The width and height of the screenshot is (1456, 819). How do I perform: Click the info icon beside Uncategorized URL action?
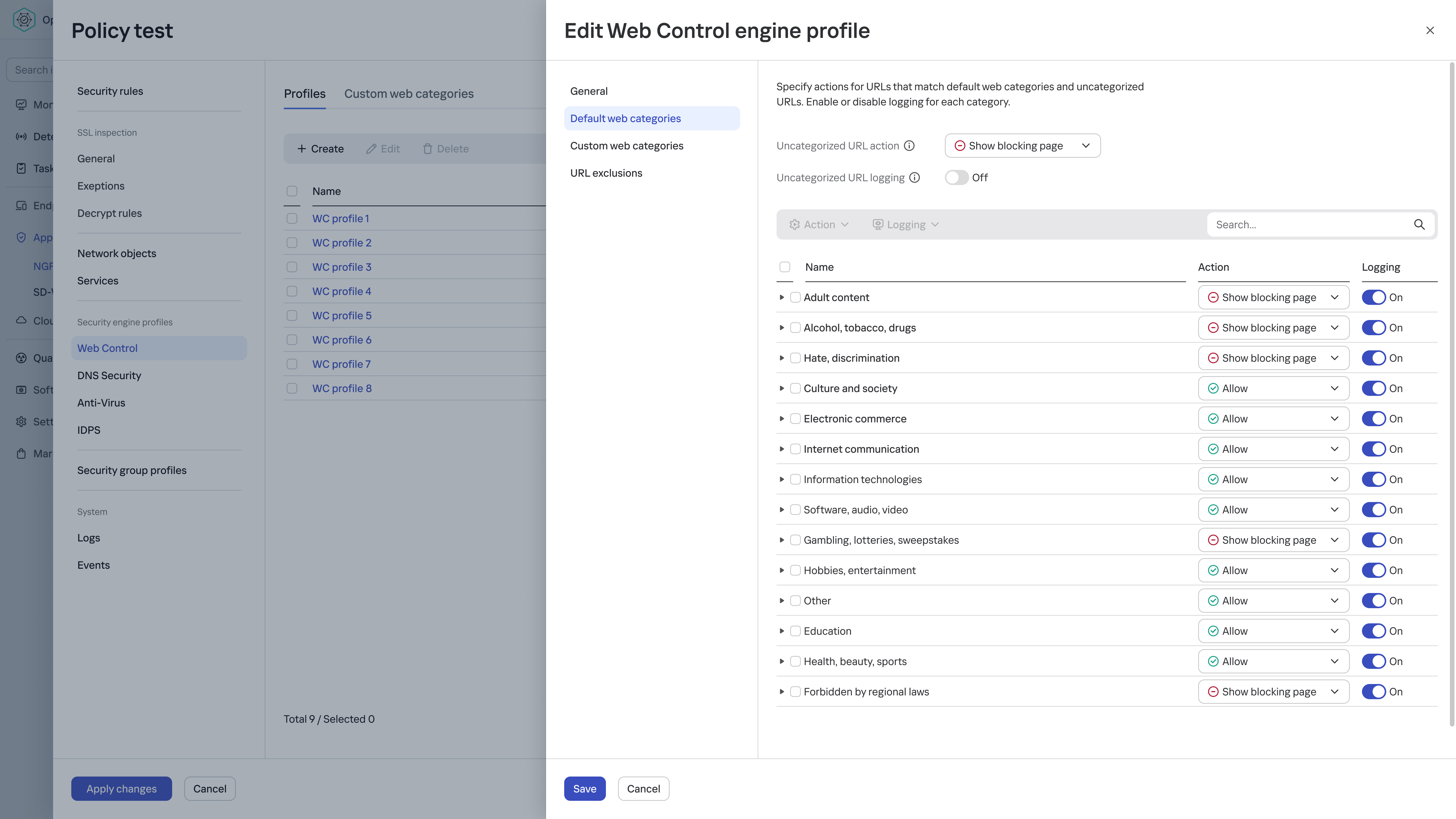tap(909, 146)
